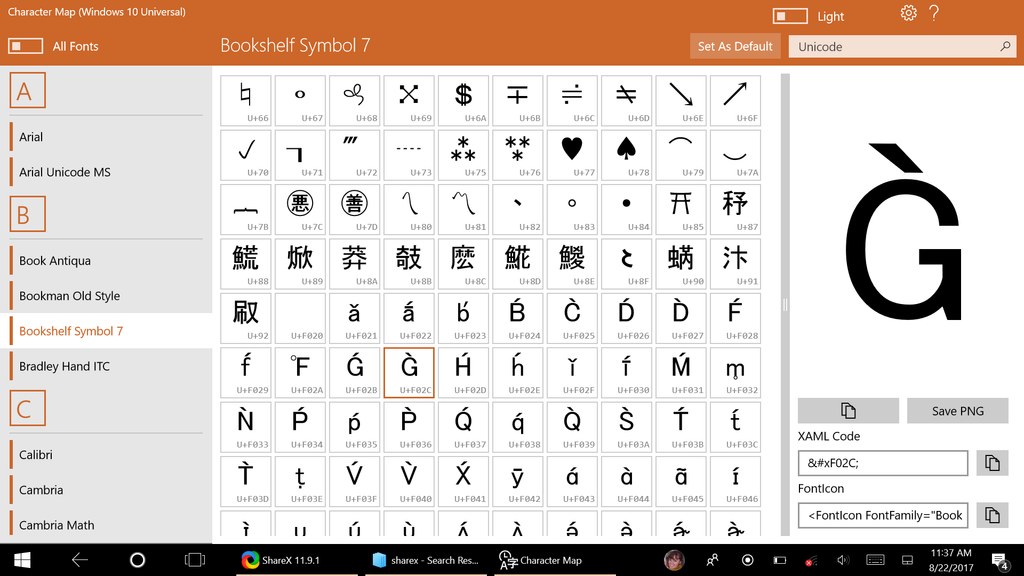
Task: Select the spade symbol U+78
Action: [x=626, y=155]
